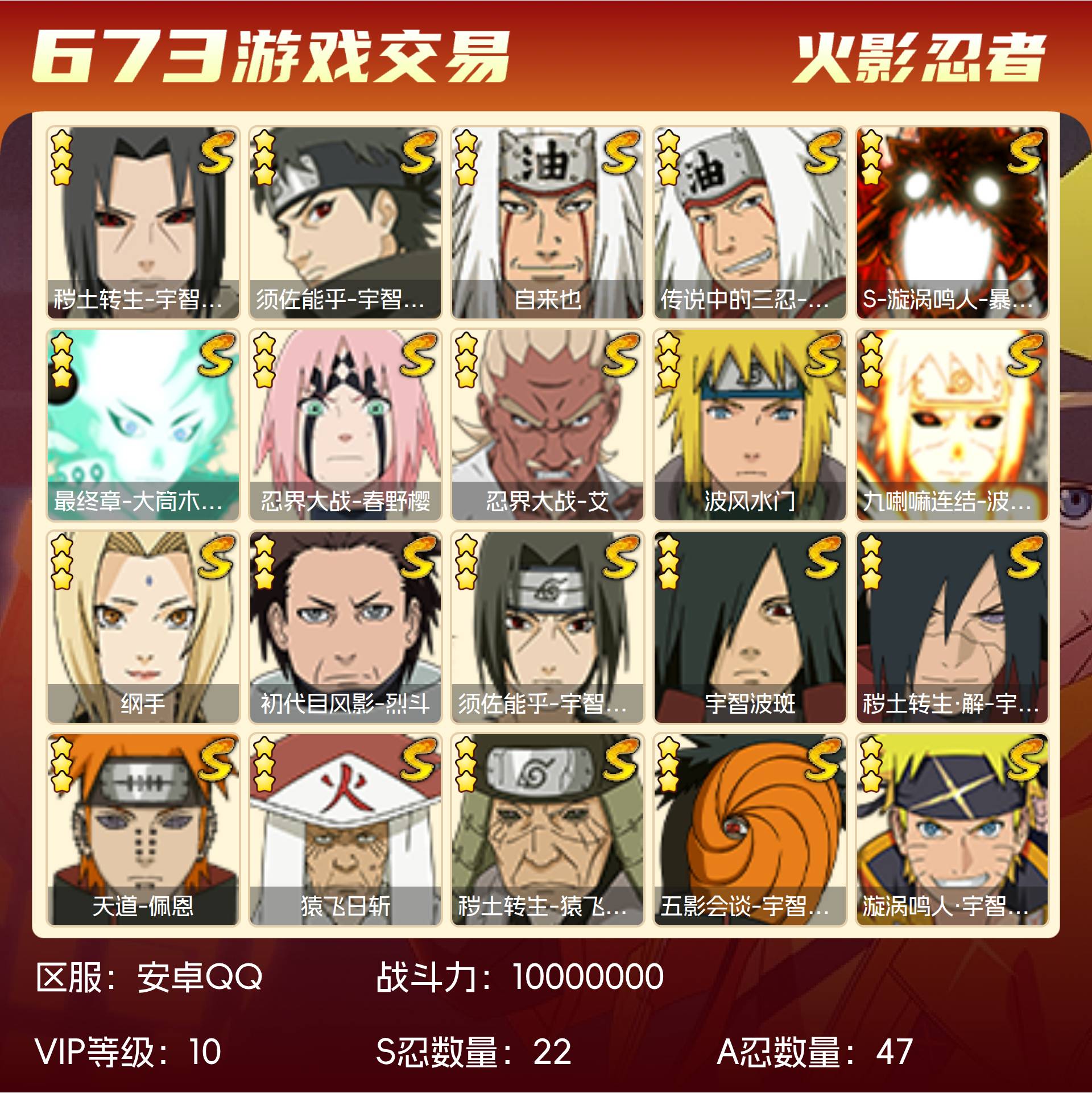Click the S badge on 猿飞日斩 card

tap(418, 759)
